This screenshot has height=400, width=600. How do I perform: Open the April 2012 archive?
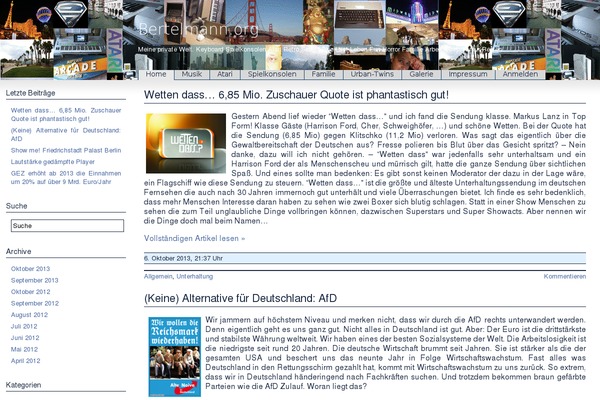coord(25,361)
